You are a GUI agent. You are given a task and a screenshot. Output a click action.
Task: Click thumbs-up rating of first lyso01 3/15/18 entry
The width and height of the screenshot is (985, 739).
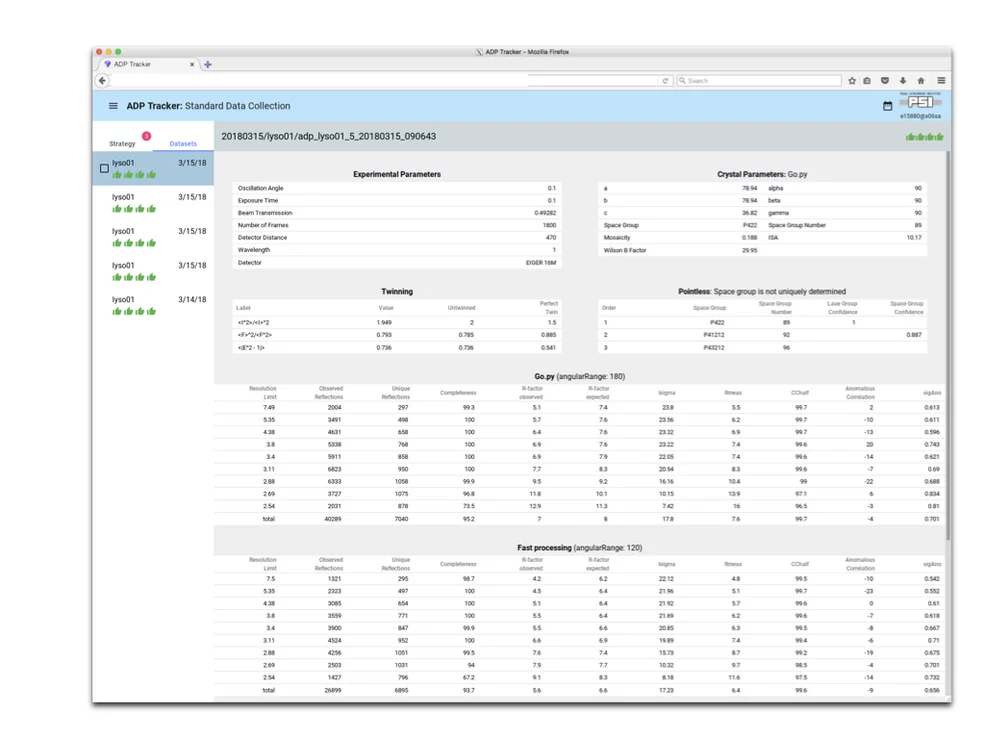pyautogui.click(x=133, y=175)
